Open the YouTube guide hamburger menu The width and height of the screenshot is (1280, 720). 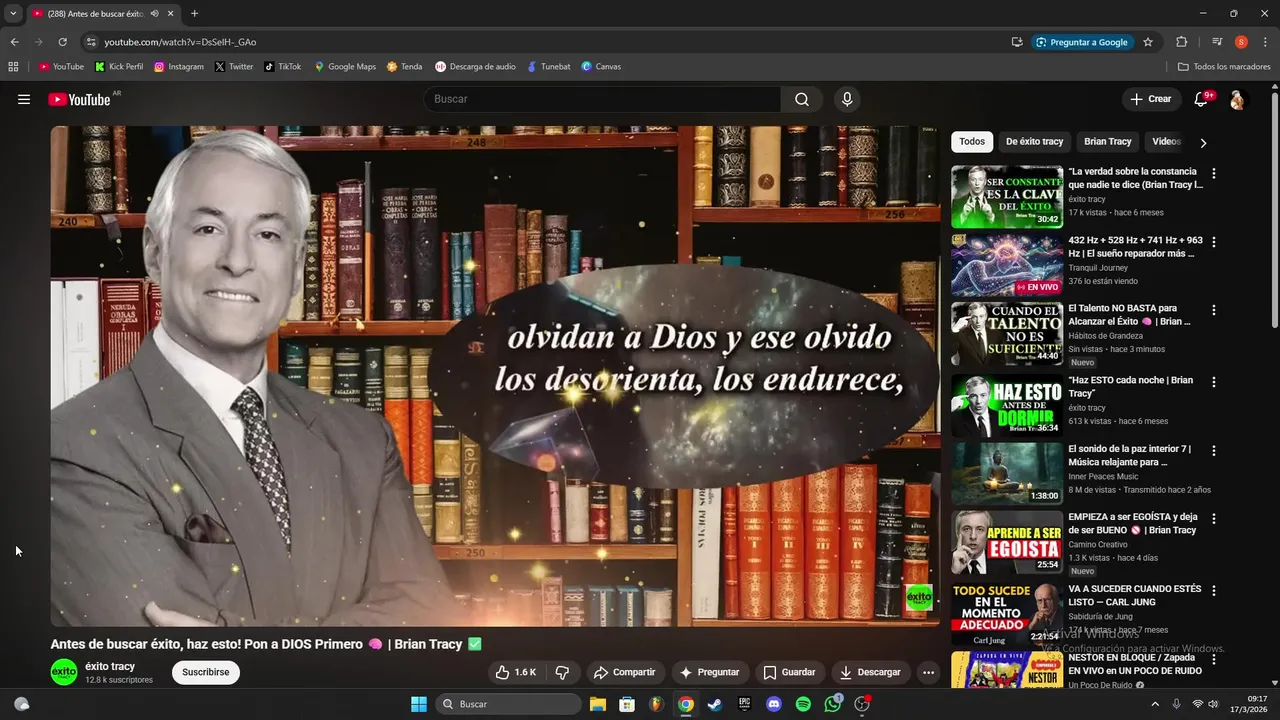pyautogui.click(x=24, y=99)
